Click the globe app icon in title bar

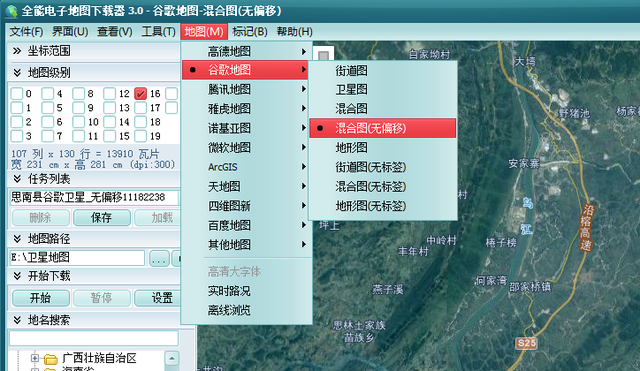11,11
